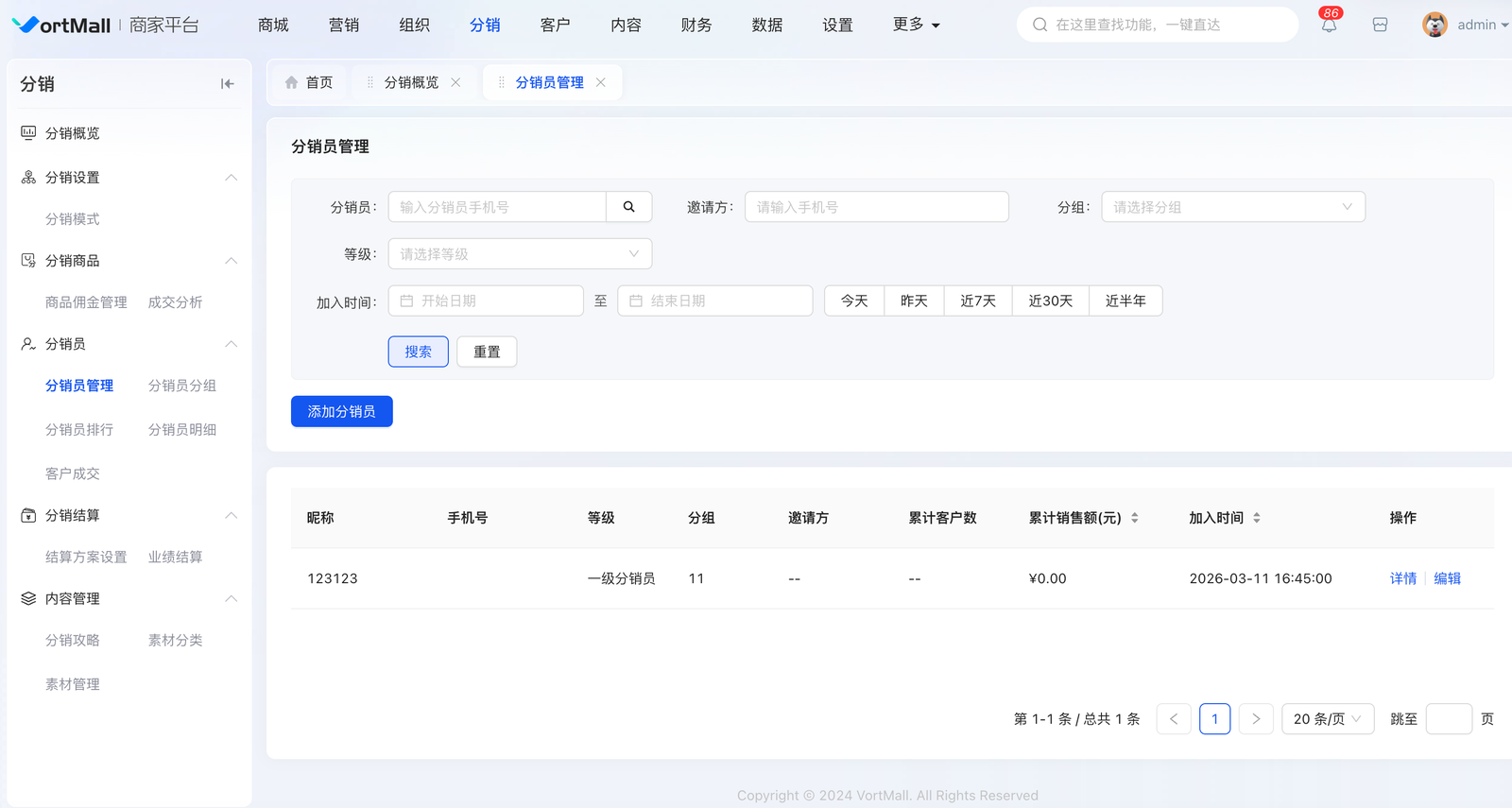
Task: Select 近7天 quick date range
Action: pyautogui.click(x=977, y=301)
